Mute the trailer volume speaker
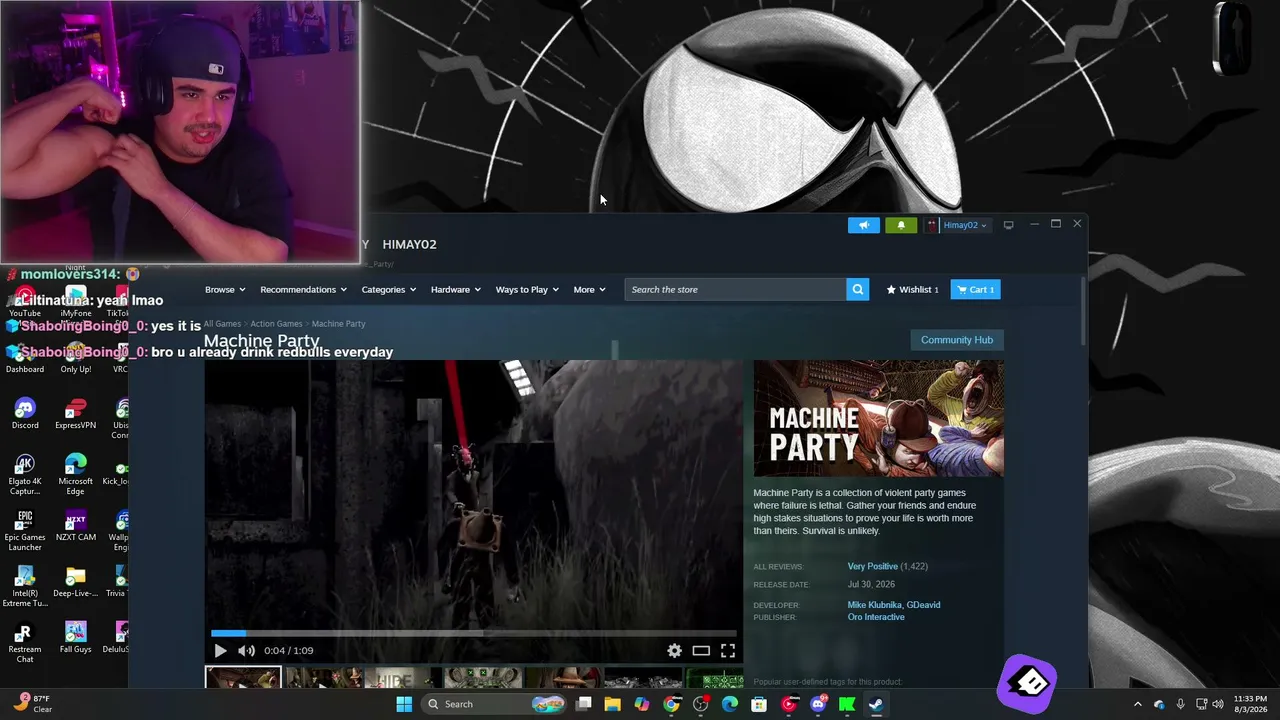Screen dimensions: 1280x720 pos(246,651)
